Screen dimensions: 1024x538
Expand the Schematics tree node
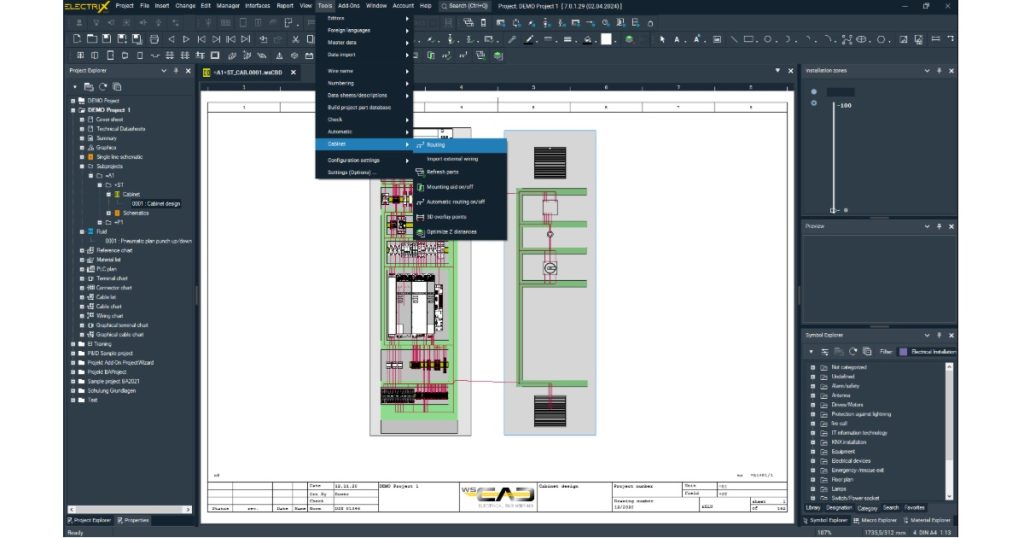coord(109,213)
